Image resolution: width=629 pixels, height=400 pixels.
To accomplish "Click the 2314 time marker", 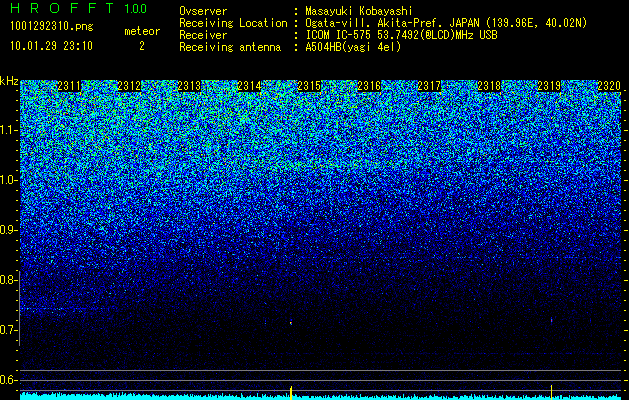I will 249,86.
